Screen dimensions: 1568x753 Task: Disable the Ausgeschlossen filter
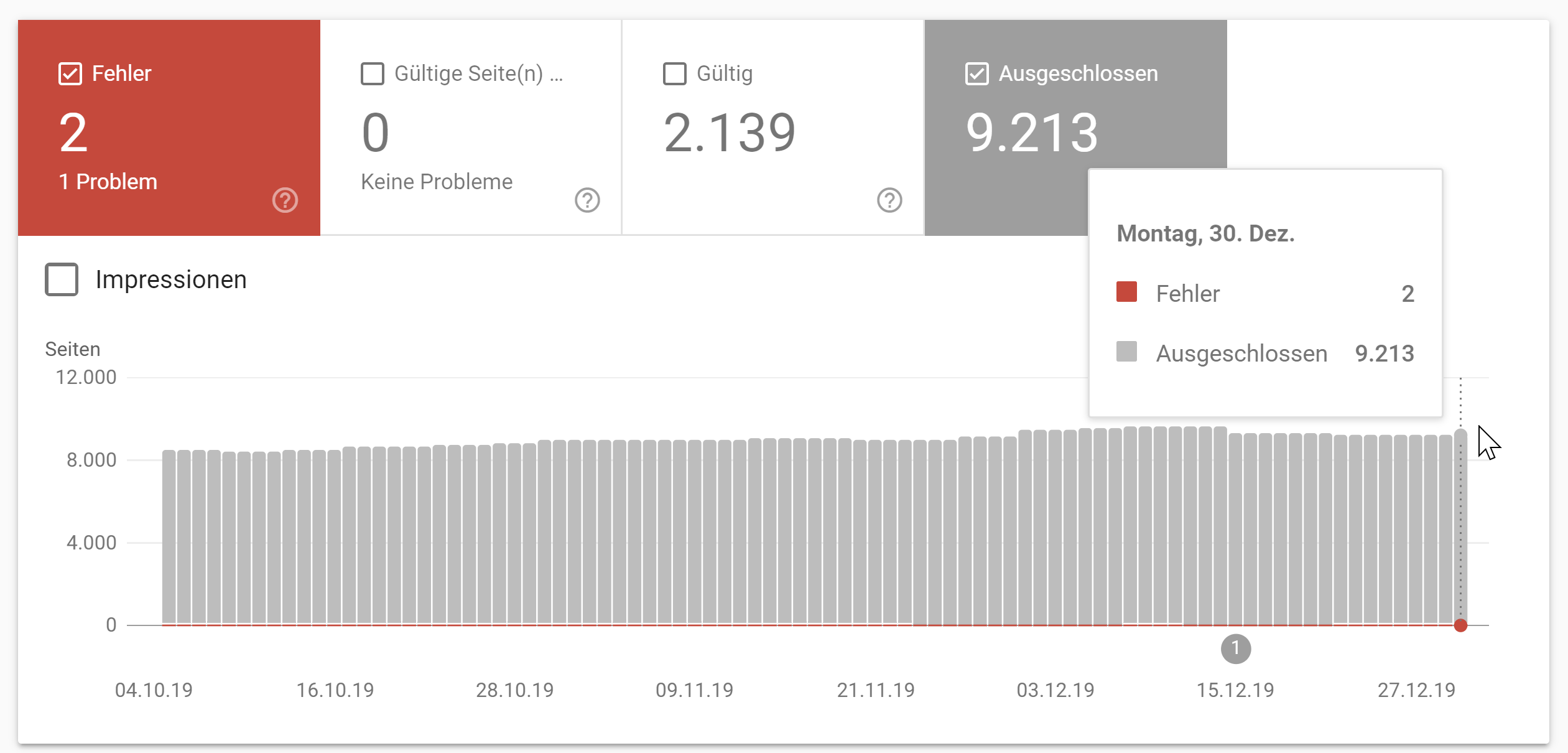tap(976, 73)
